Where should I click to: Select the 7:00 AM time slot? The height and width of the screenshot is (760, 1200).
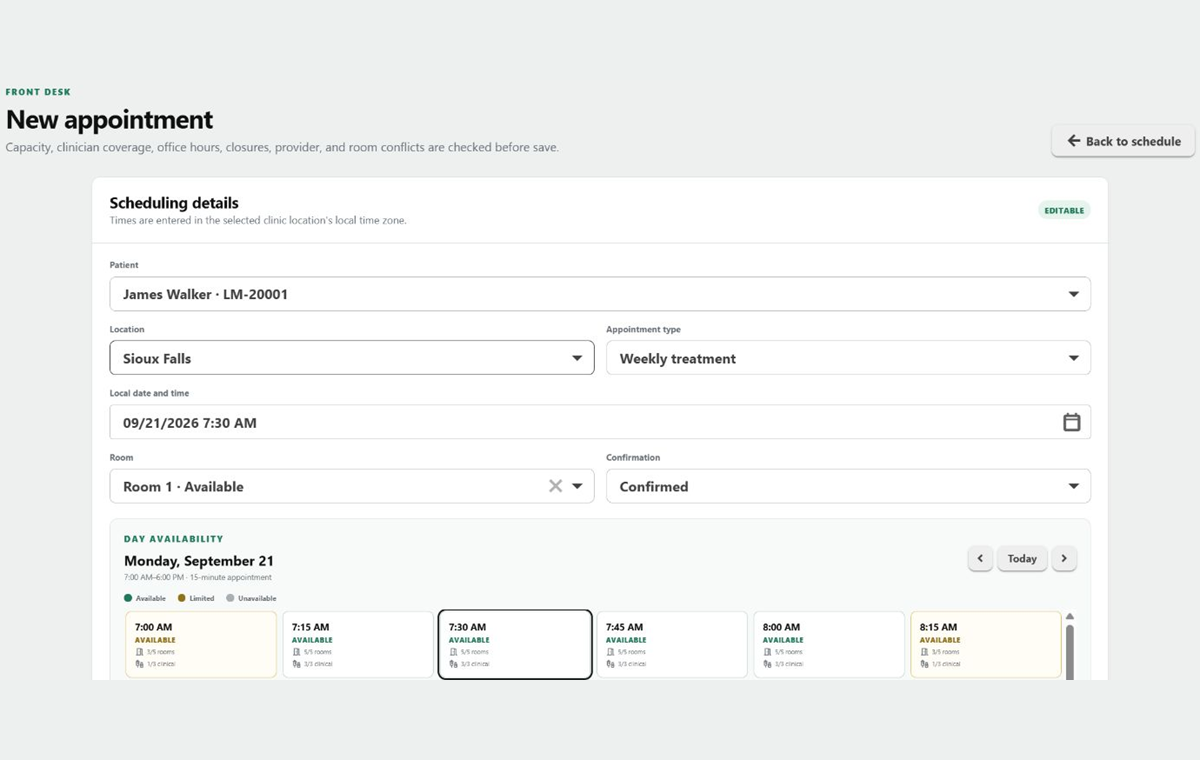pyautogui.click(x=201, y=645)
